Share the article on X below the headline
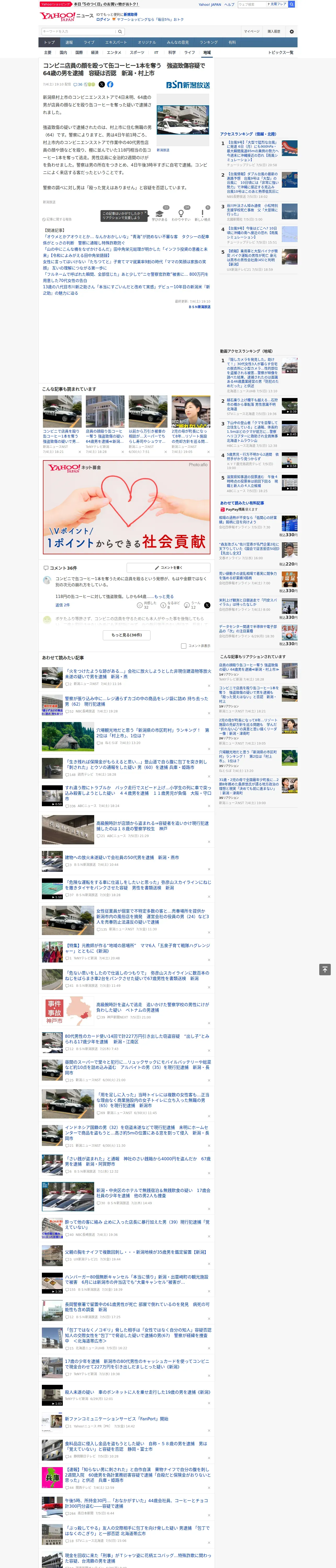336x1568 pixels. (102, 85)
